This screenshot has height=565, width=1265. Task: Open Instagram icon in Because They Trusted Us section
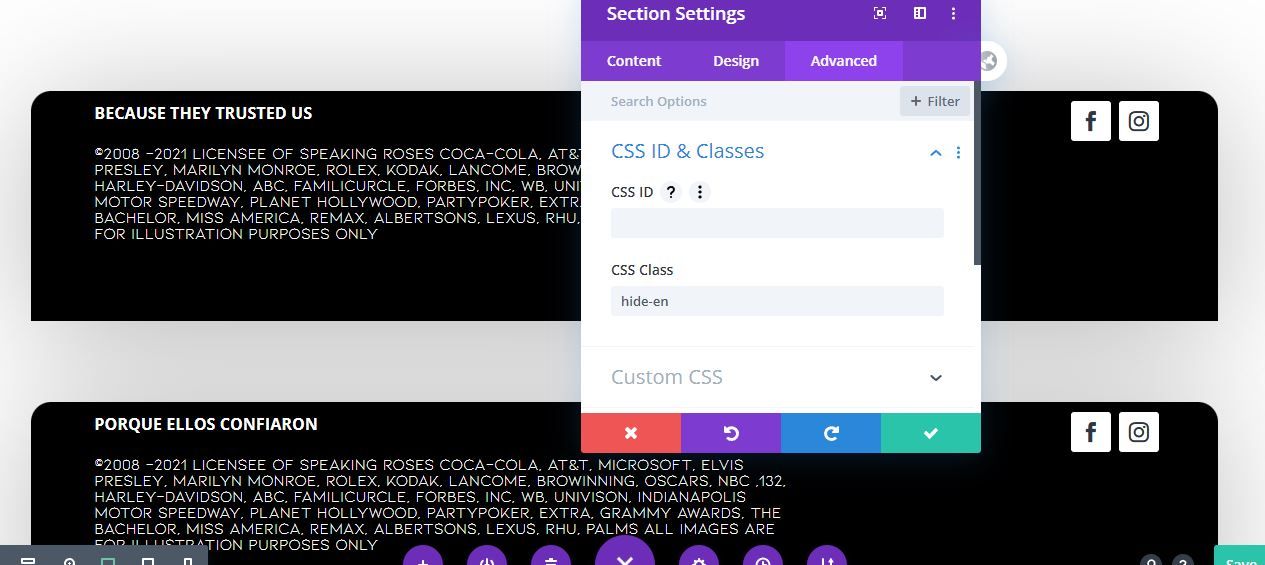pos(1139,121)
